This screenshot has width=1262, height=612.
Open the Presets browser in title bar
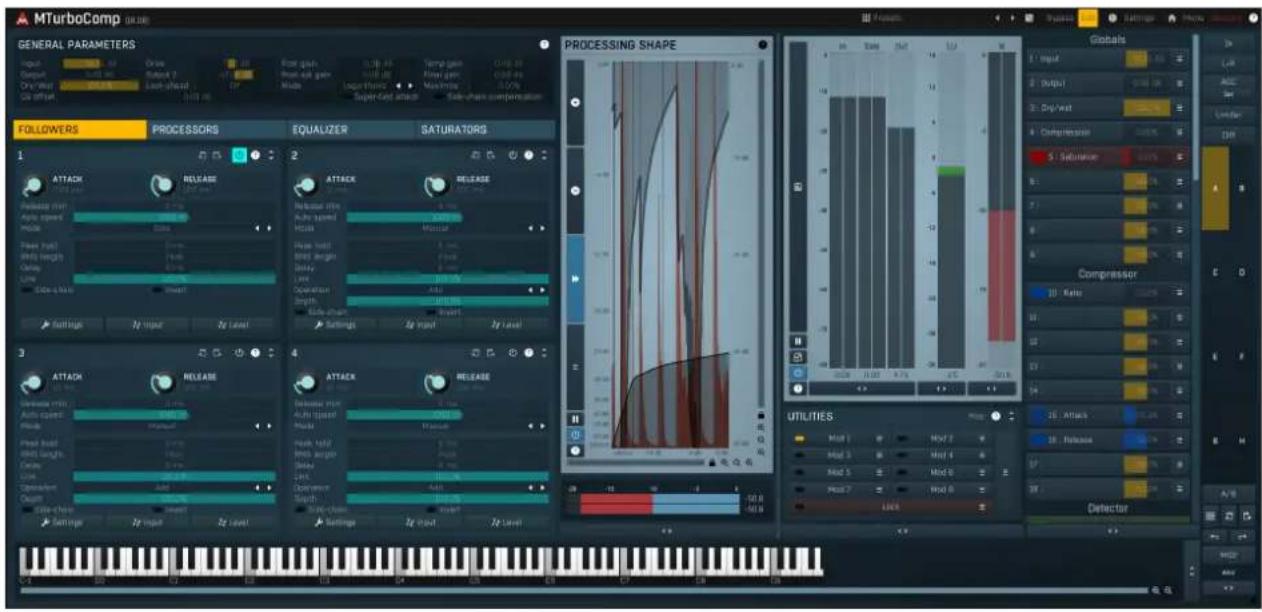click(880, 19)
